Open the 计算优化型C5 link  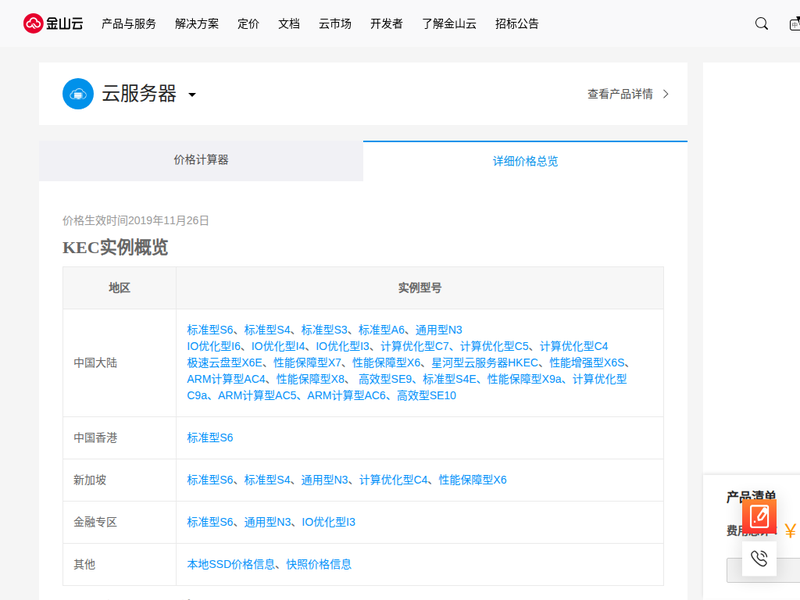coord(494,346)
